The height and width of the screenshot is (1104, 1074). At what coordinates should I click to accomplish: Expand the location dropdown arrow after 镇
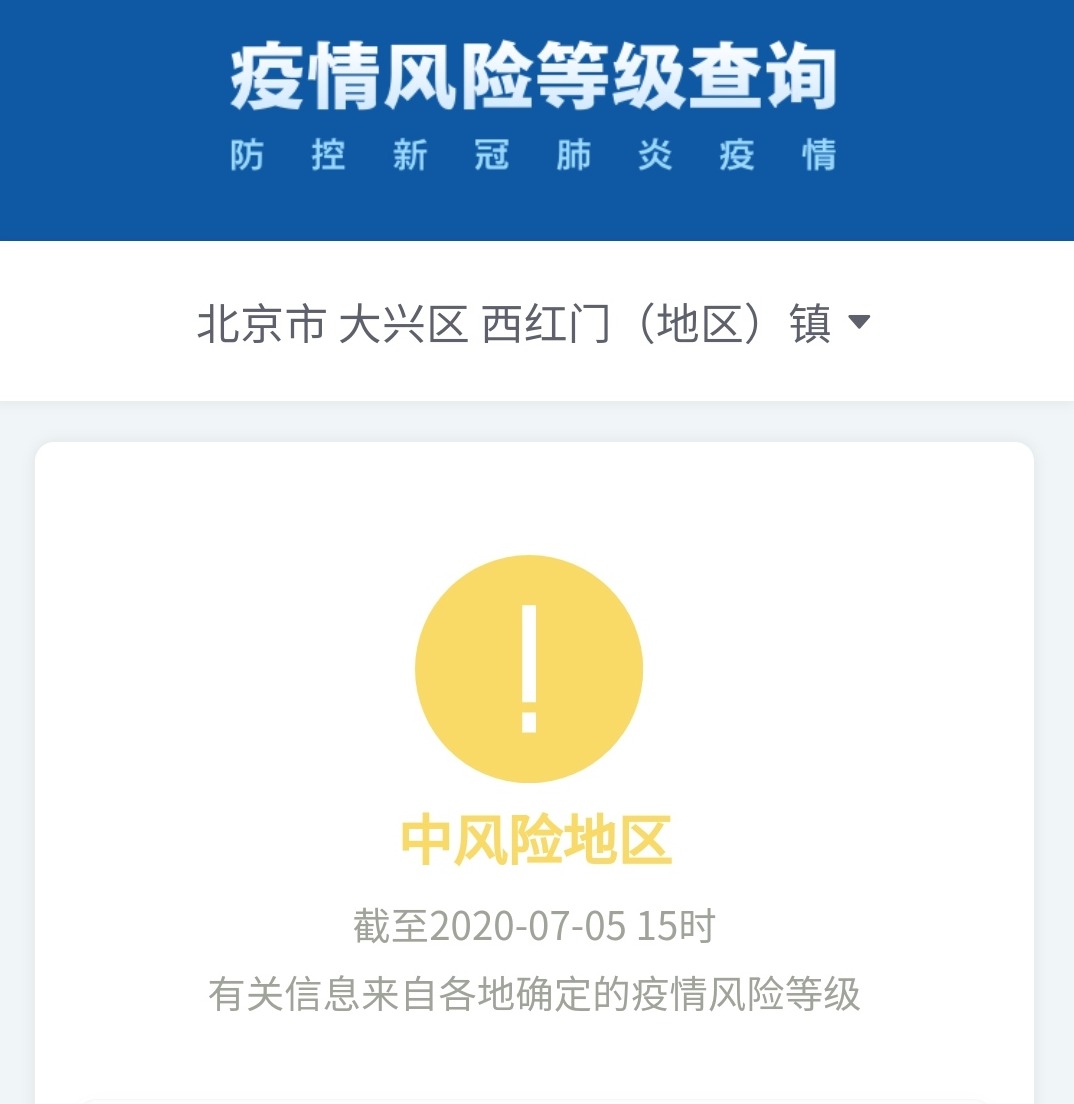[x=859, y=322]
